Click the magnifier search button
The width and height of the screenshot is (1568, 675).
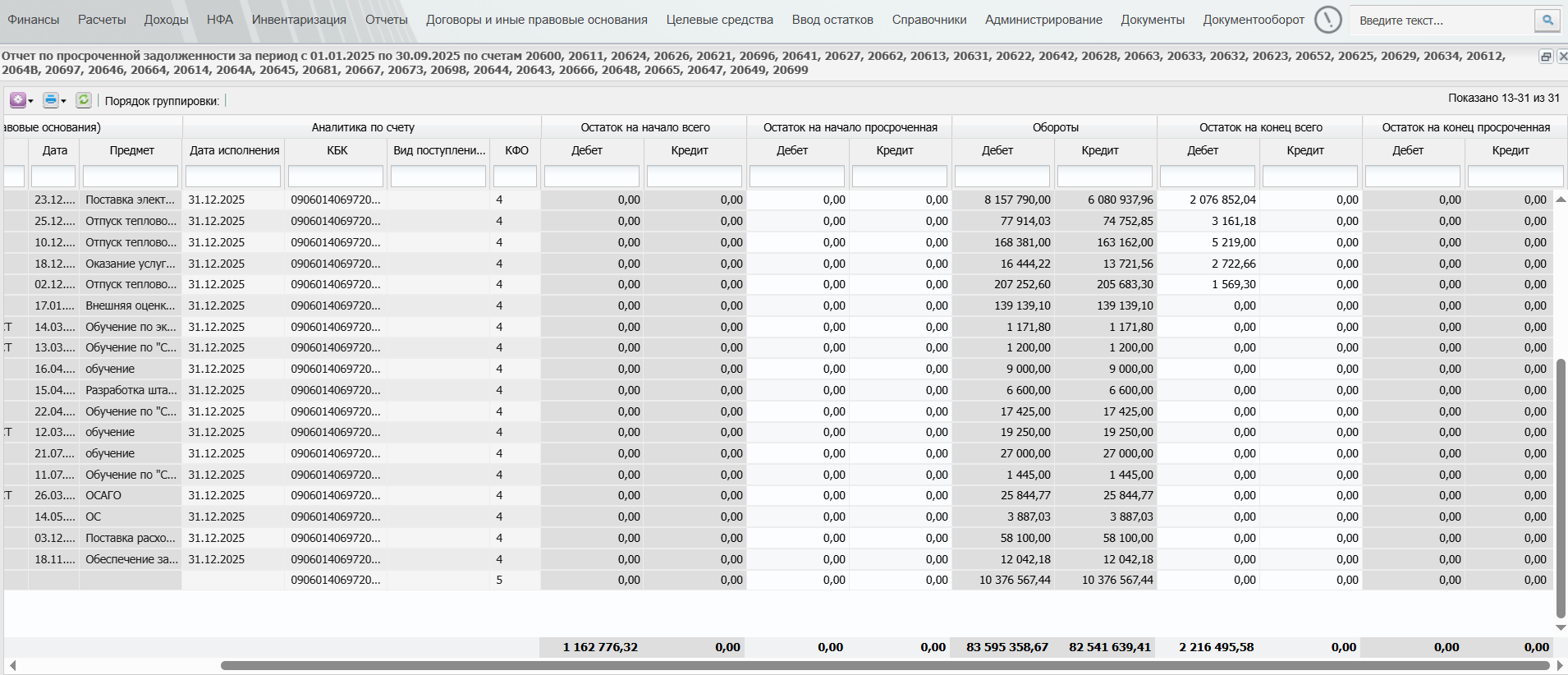1547,20
